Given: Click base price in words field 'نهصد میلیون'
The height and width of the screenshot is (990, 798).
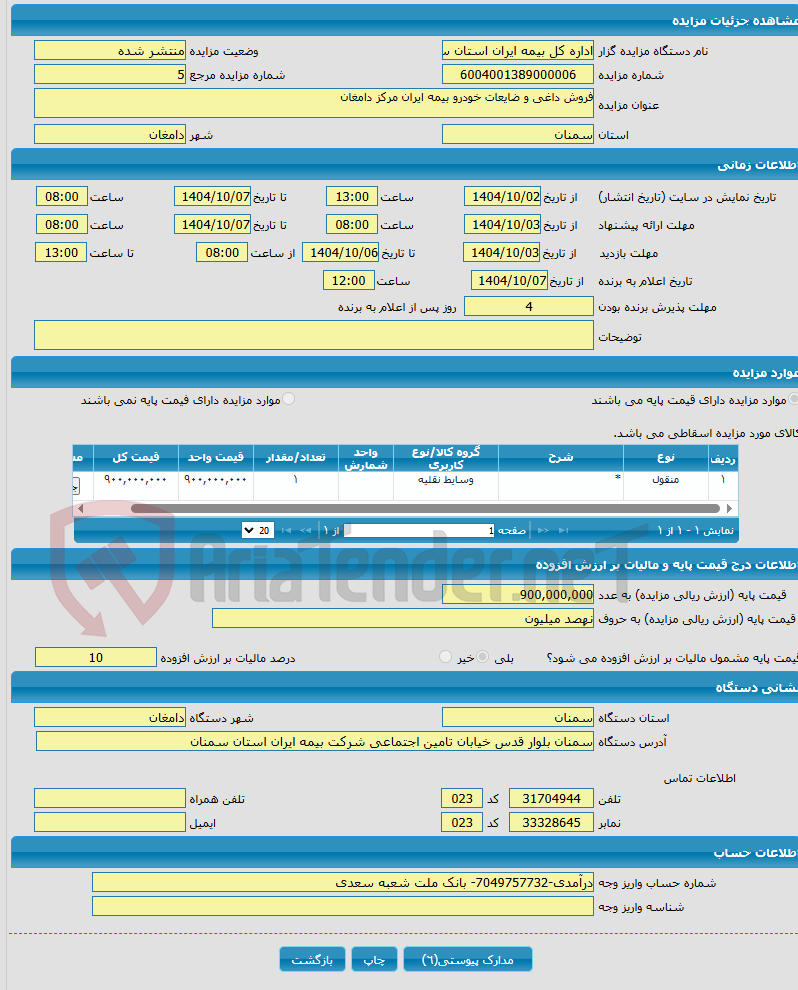Looking at the screenshot, I should [x=403, y=619].
